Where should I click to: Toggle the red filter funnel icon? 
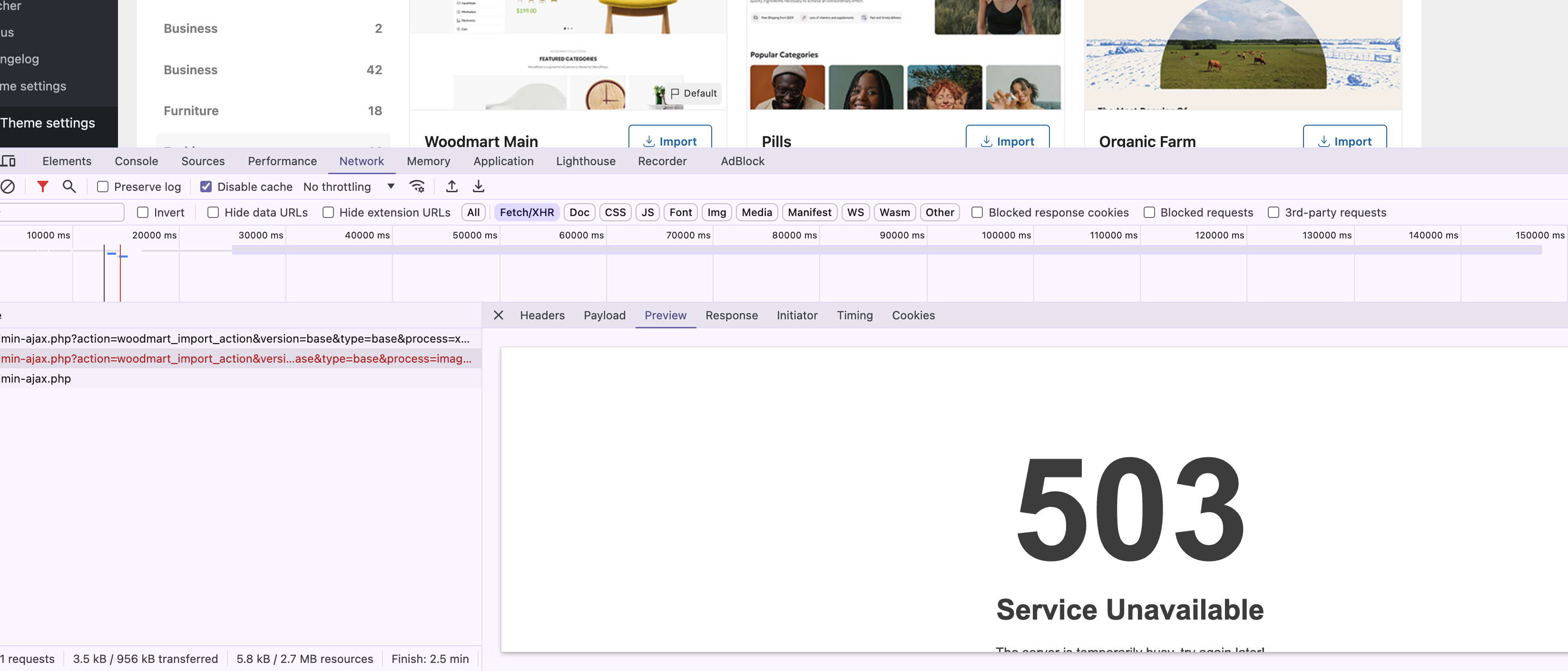pyautogui.click(x=43, y=187)
